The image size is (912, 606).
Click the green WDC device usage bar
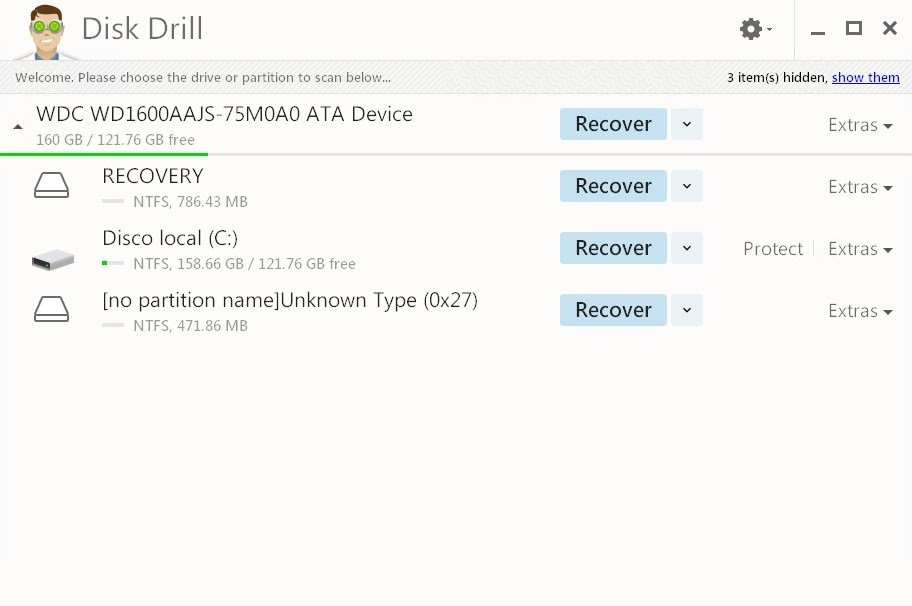tap(104, 154)
